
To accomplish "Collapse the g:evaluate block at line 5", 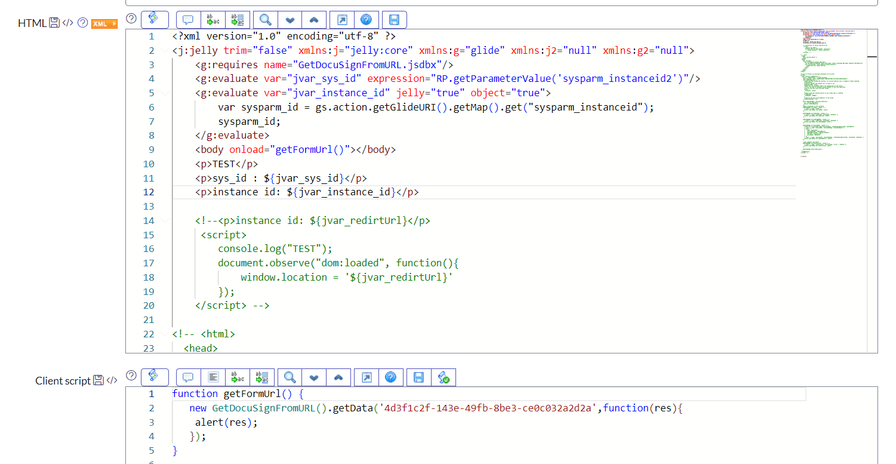I will [x=165, y=93].
